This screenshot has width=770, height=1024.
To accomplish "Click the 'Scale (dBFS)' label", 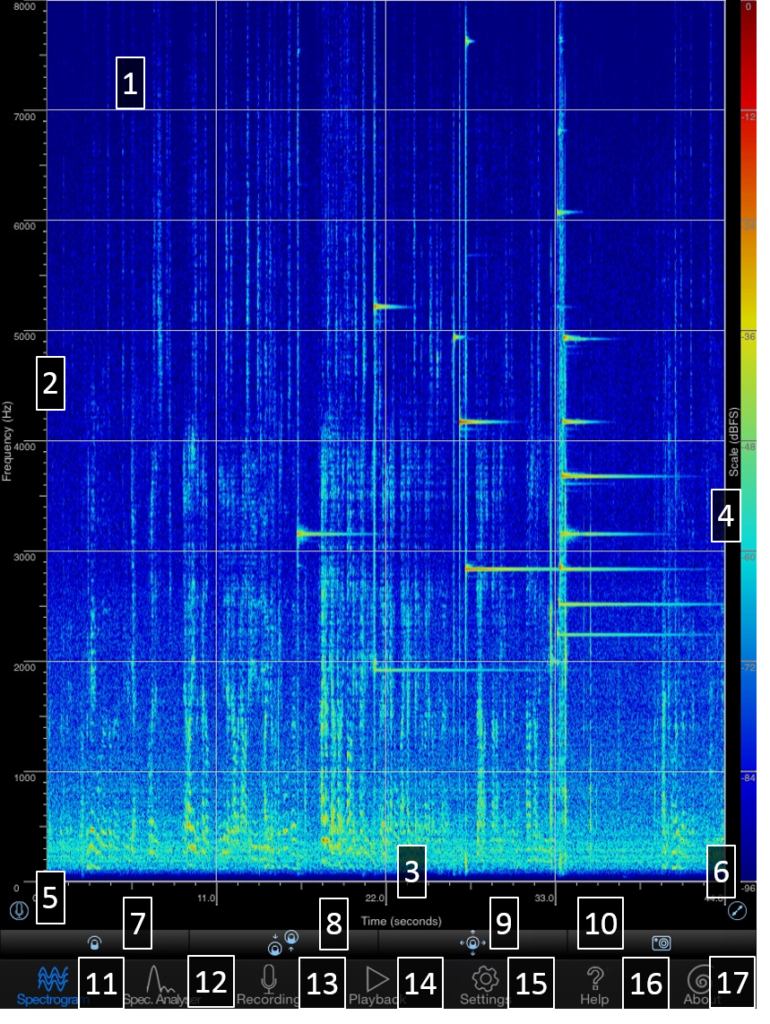I will pos(733,441).
